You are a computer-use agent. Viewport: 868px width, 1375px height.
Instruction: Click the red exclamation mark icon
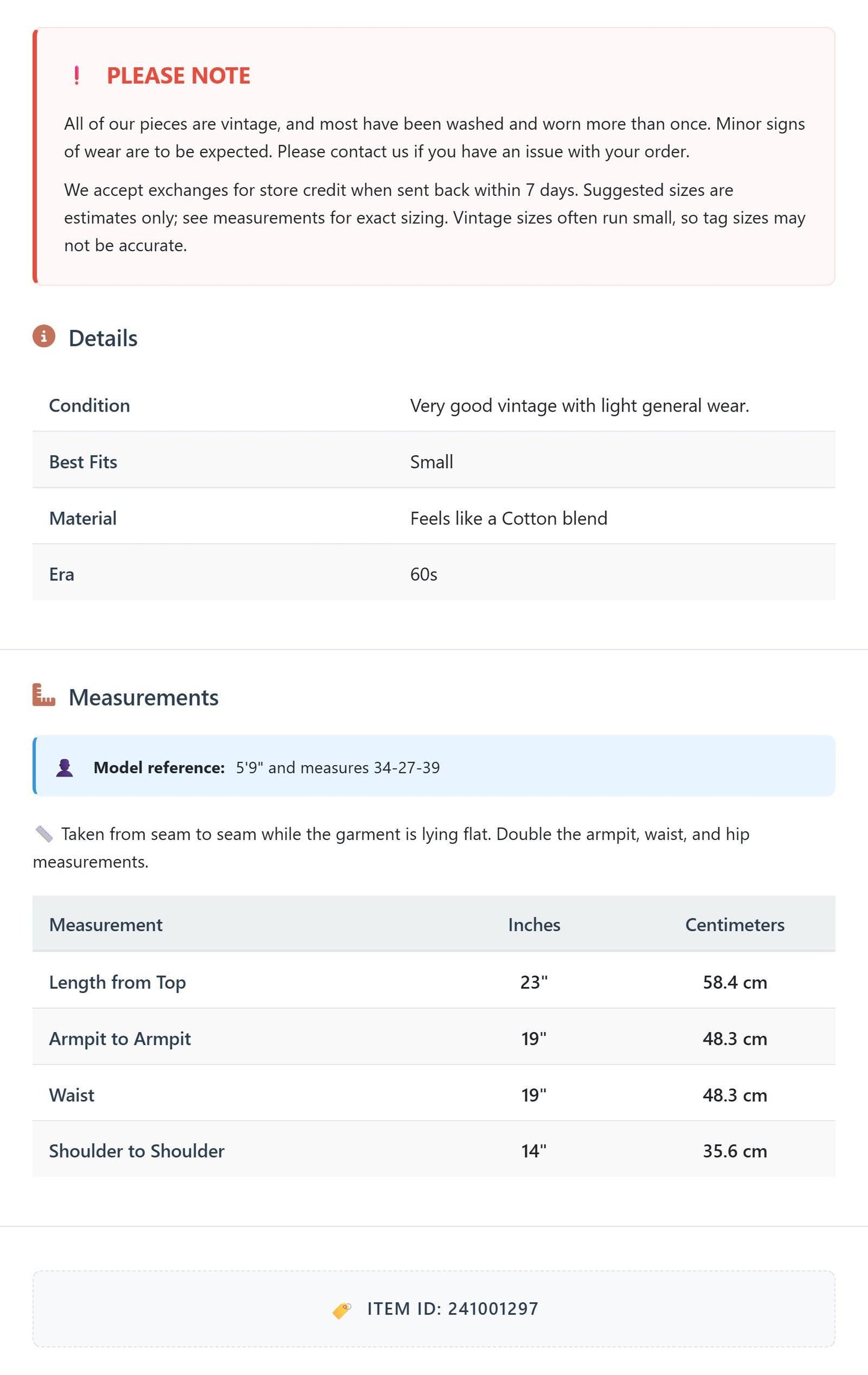coord(76,76)
